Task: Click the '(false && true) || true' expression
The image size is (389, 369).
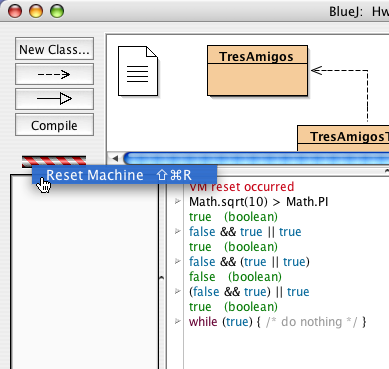Action: click(x=249, y=292)
